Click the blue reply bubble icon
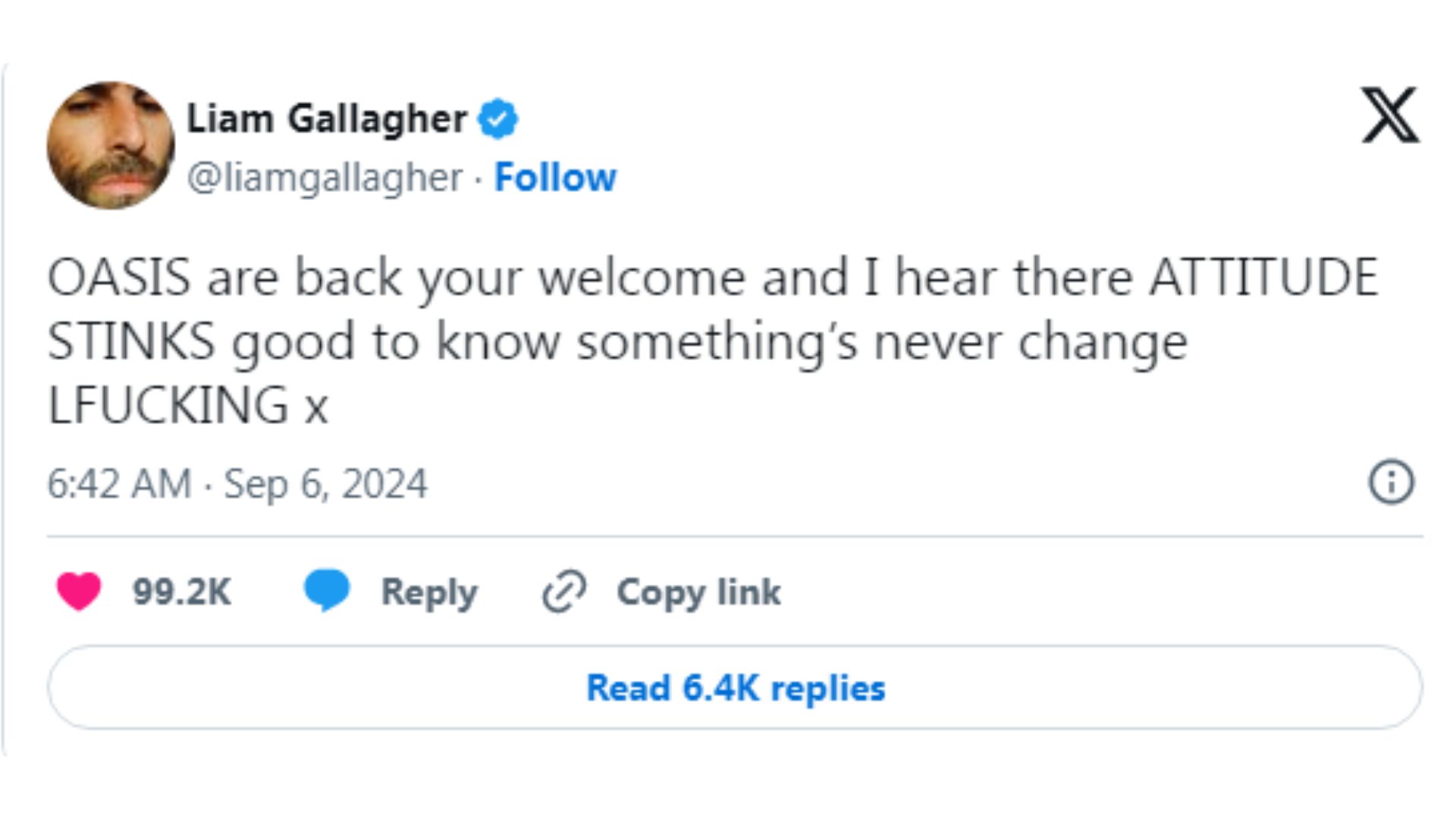 click(x=327, y=590)
